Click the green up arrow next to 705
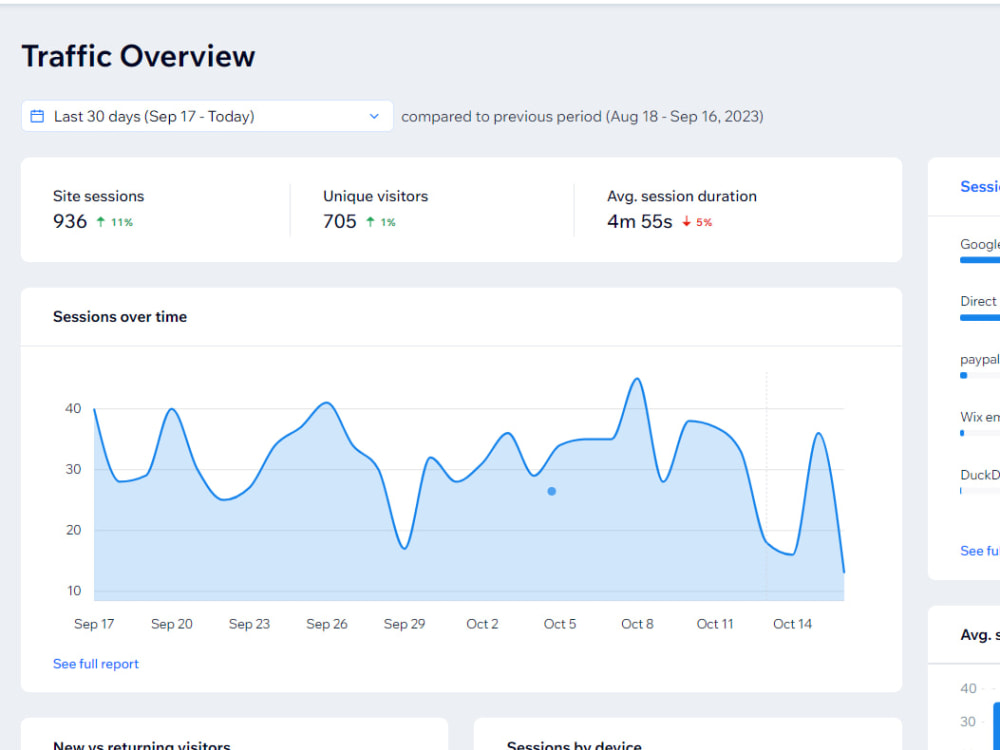Image resolution: width=1000 pixels, height=750 pixels. (x=370, y=221)
